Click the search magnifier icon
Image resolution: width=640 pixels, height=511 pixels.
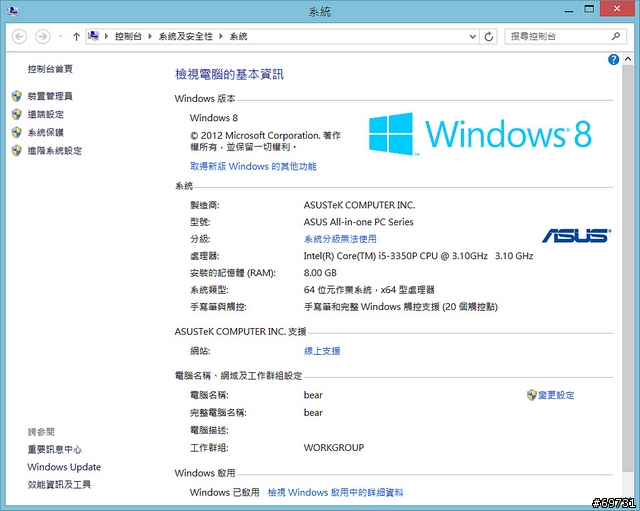pyautogui.click(x=616, y=36)
